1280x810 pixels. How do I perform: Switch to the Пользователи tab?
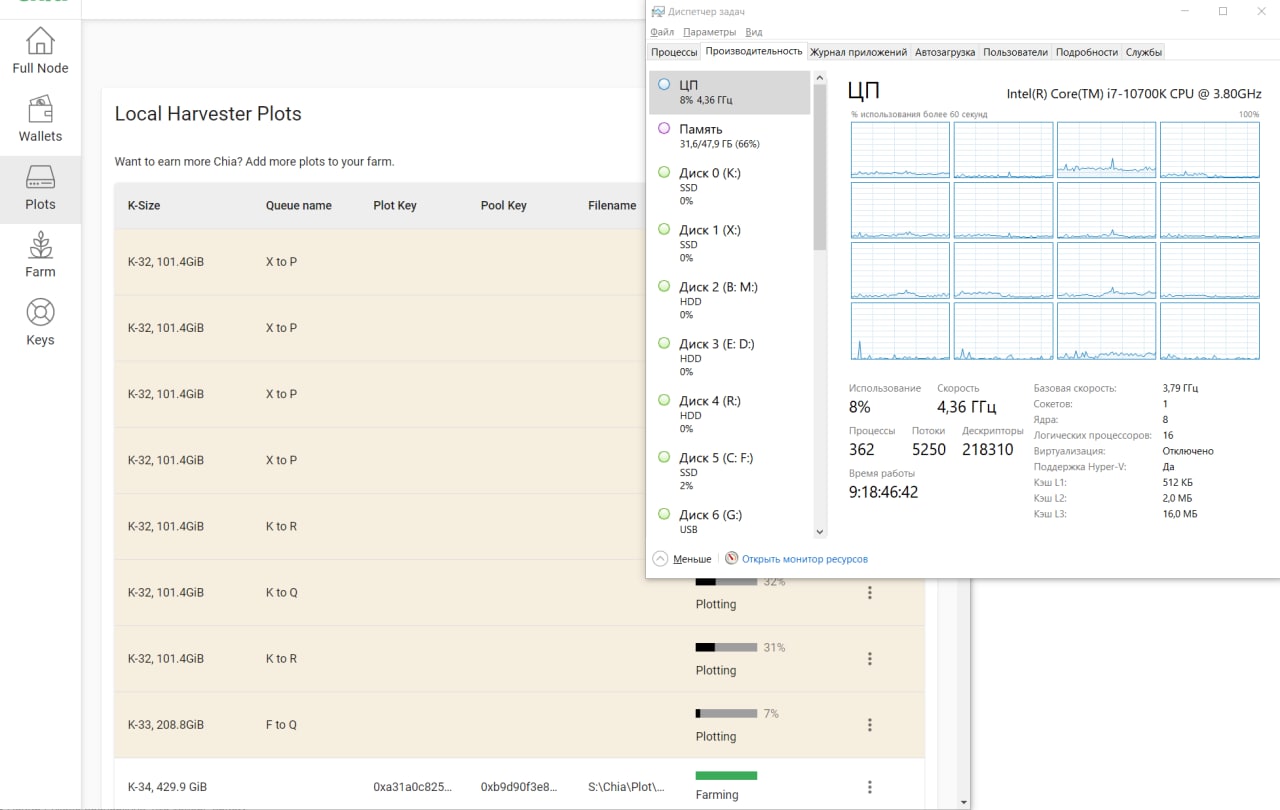click(1015, 52)
